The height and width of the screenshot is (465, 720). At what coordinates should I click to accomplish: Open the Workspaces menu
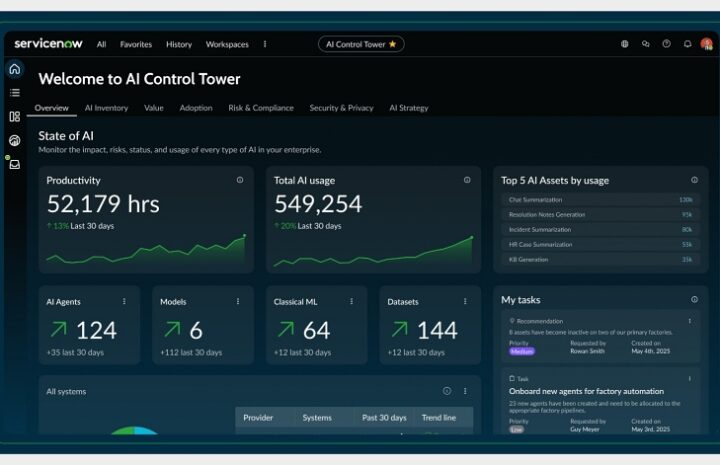227,44
